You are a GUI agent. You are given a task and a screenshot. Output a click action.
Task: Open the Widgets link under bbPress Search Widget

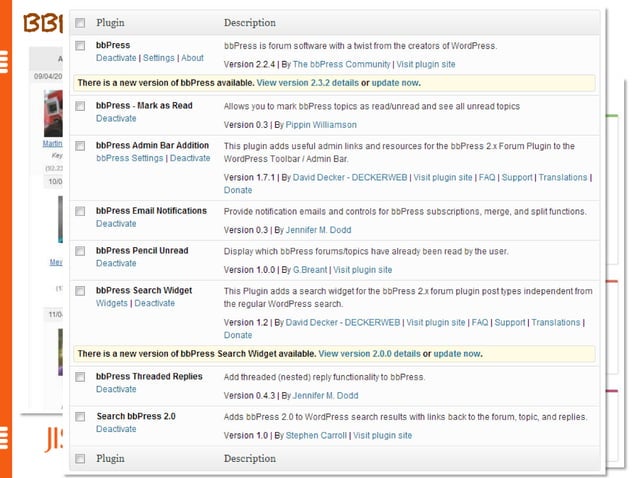(112, 303)
